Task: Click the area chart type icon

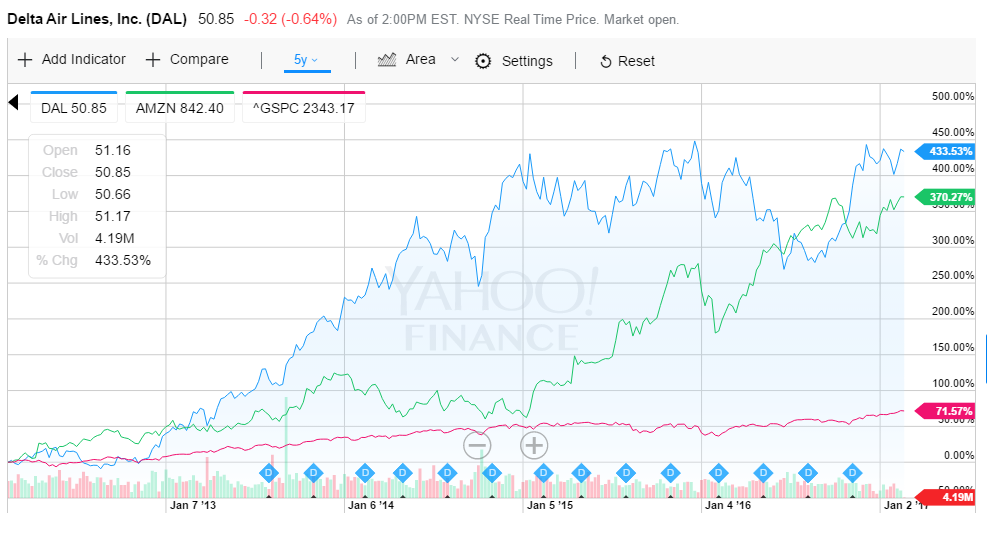Action: tap(386, 60)
